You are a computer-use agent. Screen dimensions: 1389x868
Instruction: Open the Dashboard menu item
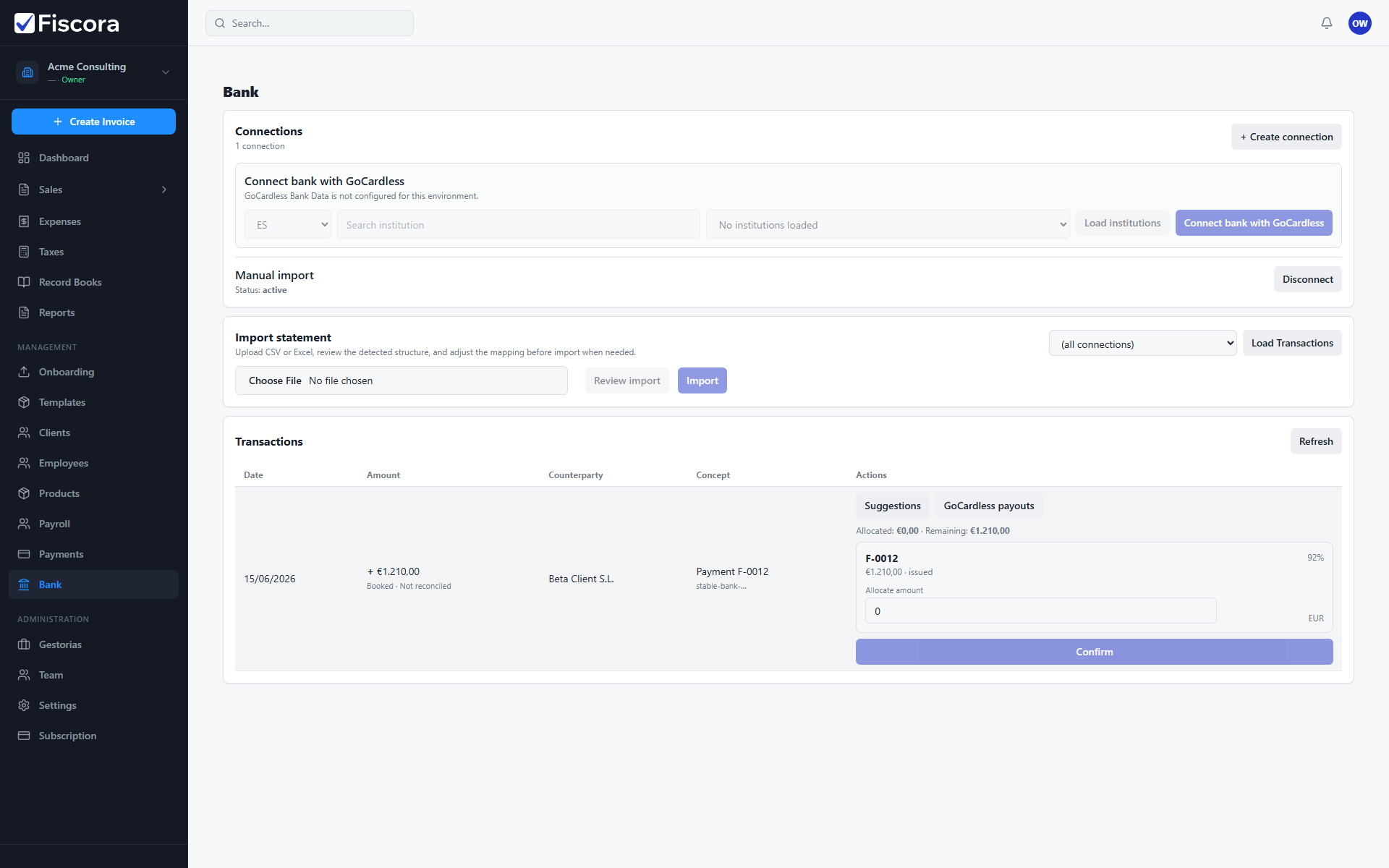[x=93, y=158]
